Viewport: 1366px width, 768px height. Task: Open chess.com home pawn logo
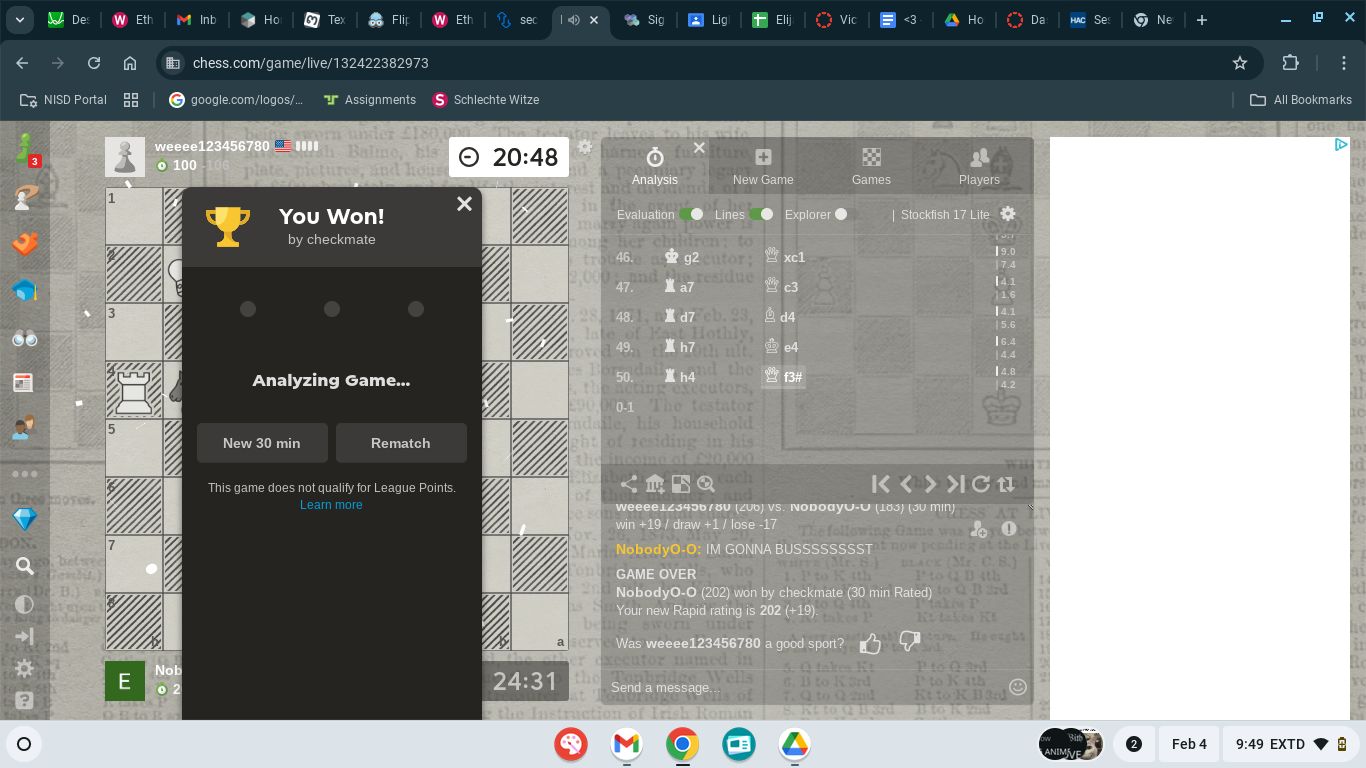click(x=25, y=149)
